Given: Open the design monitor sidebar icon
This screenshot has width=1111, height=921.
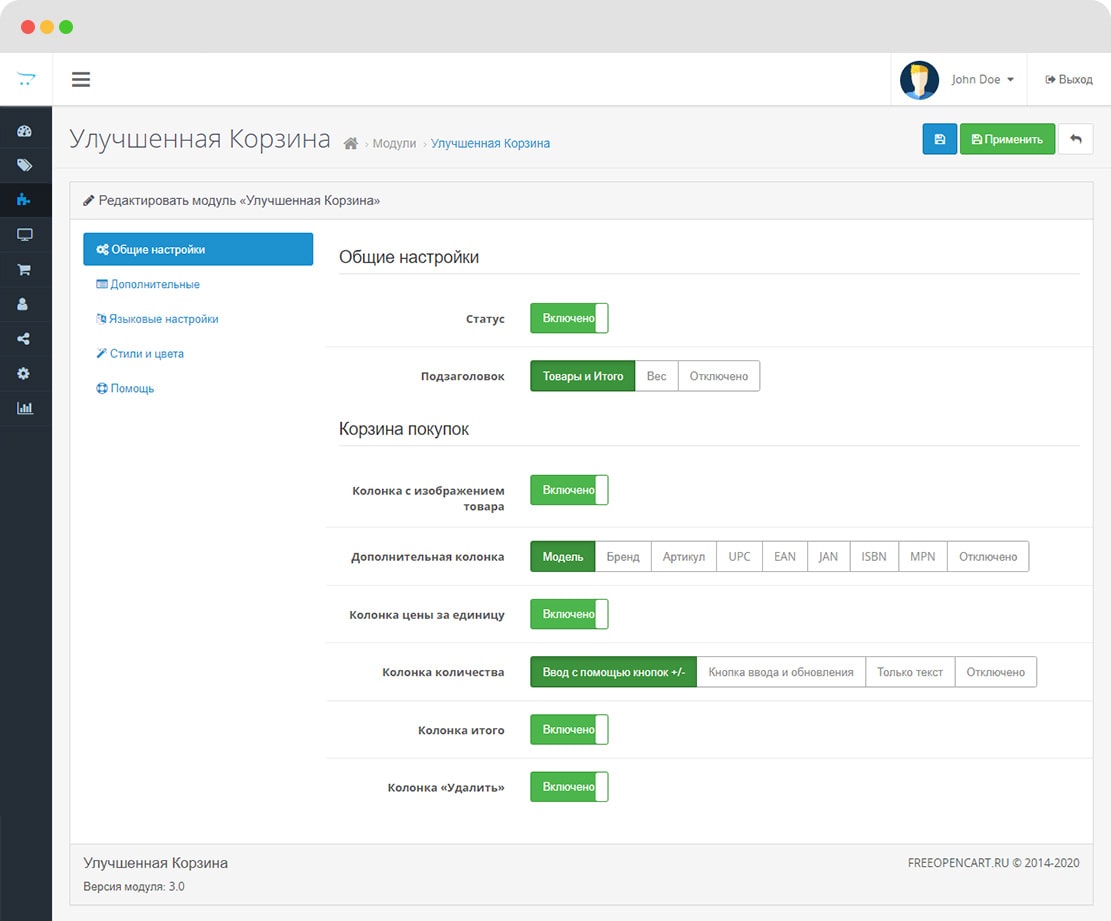Looking at the screenshot, I should pyautogui.click(x=24, y=235).
